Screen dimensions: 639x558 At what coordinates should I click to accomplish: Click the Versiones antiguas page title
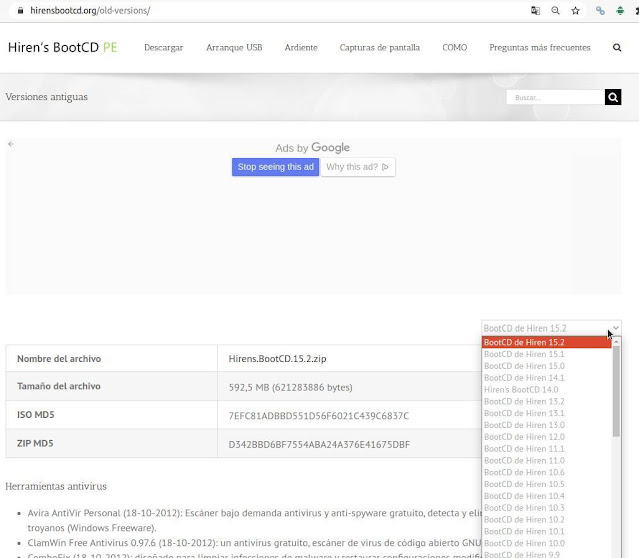pos(46,97)
